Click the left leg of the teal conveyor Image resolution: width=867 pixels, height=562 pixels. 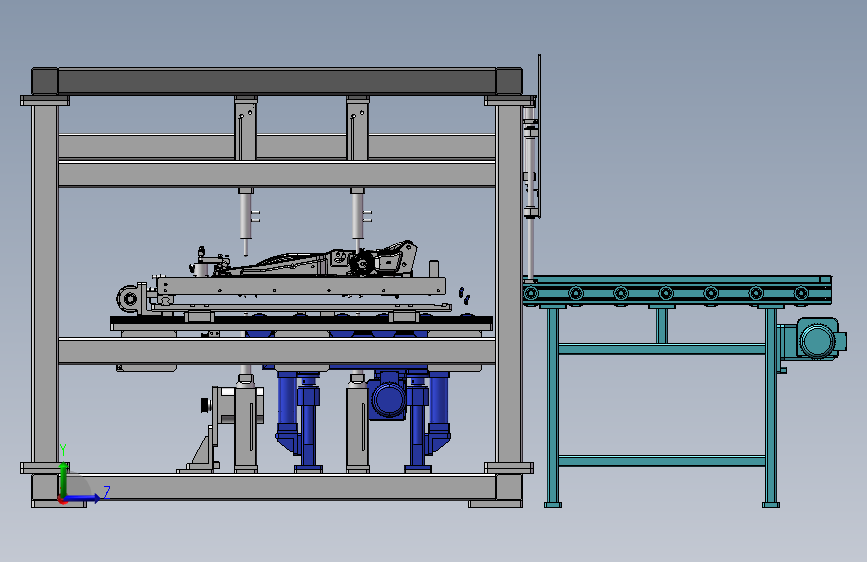pyautogui.click(x=552, y=408)
